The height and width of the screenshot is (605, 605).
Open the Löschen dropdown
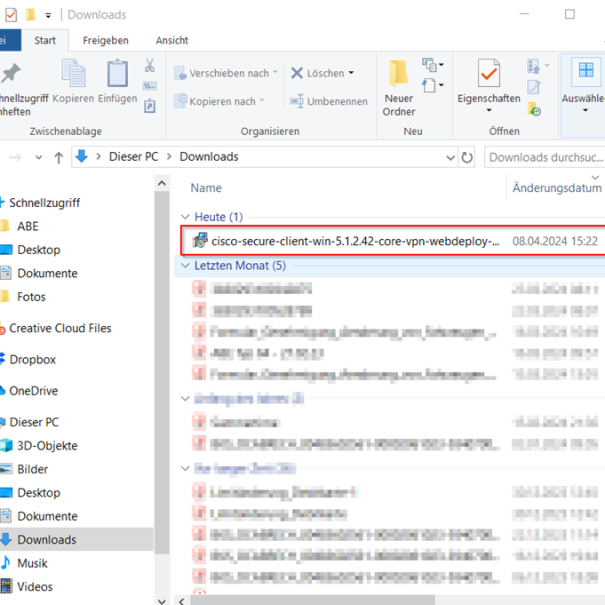[322, 73]
